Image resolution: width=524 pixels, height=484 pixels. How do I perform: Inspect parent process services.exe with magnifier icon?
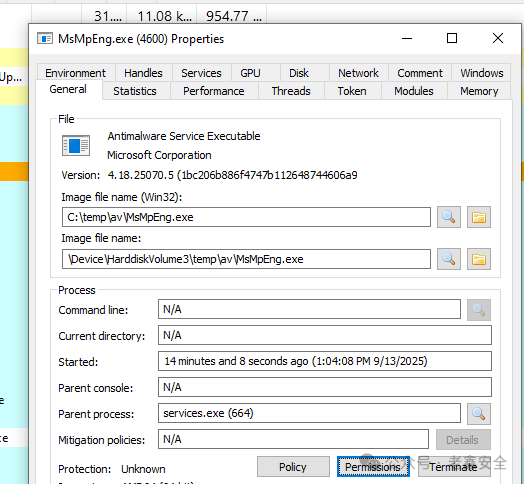click(x=479, y=414)
